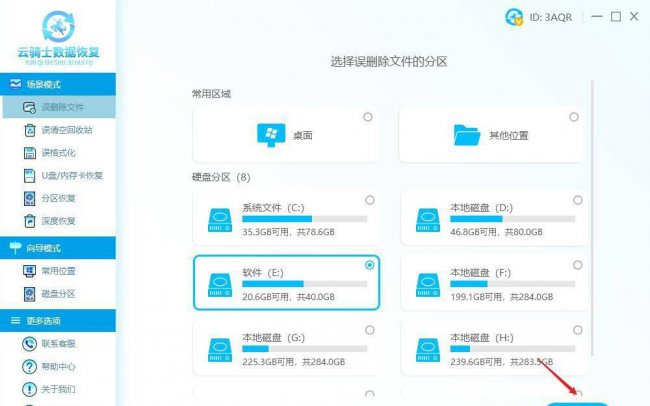Click the 云骑士数据恢复 logo
Image resolution: width=650 pixels, height=406 pixels.
[58, 38]
